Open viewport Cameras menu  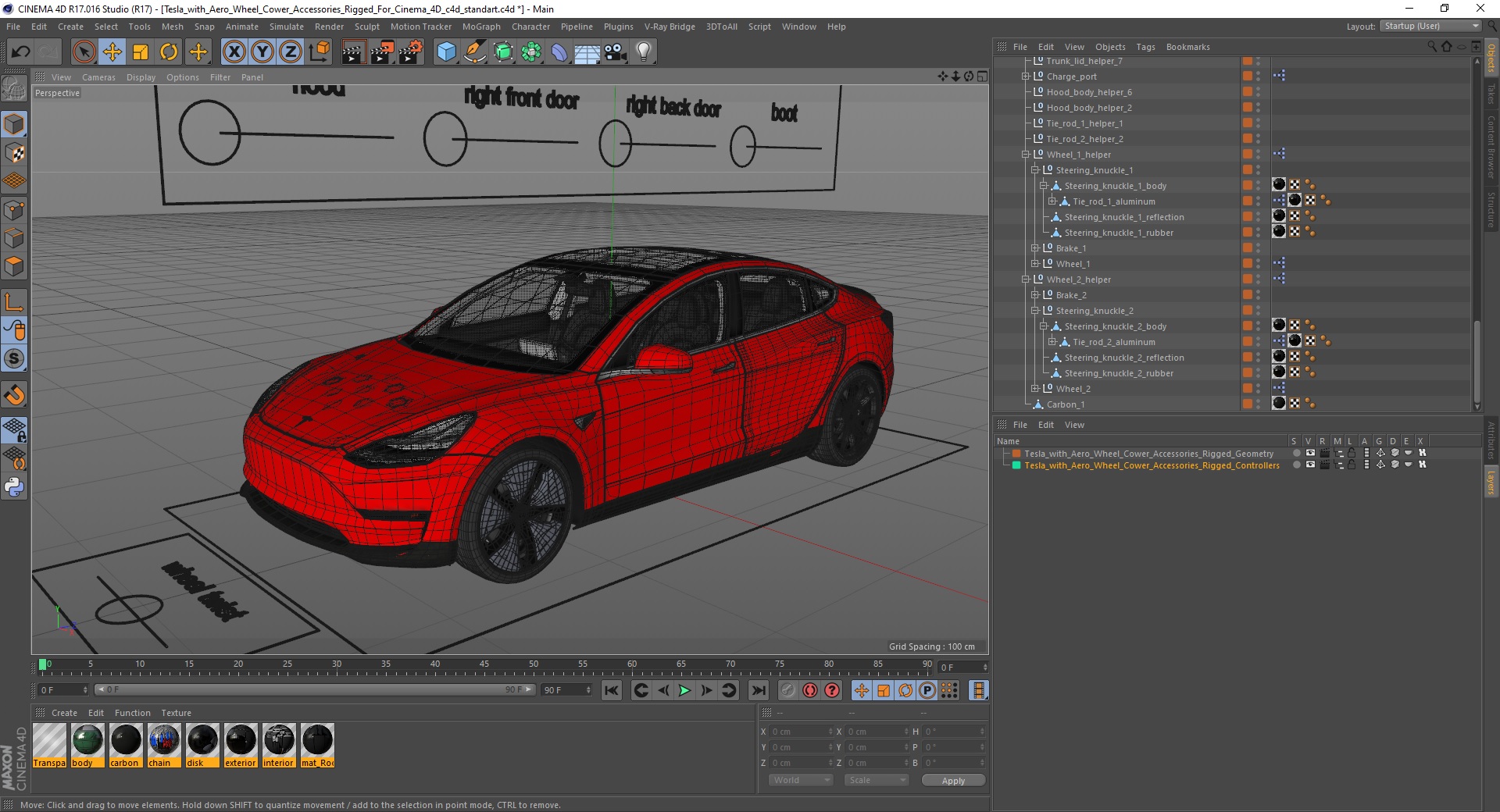click(x=98, y=77)
